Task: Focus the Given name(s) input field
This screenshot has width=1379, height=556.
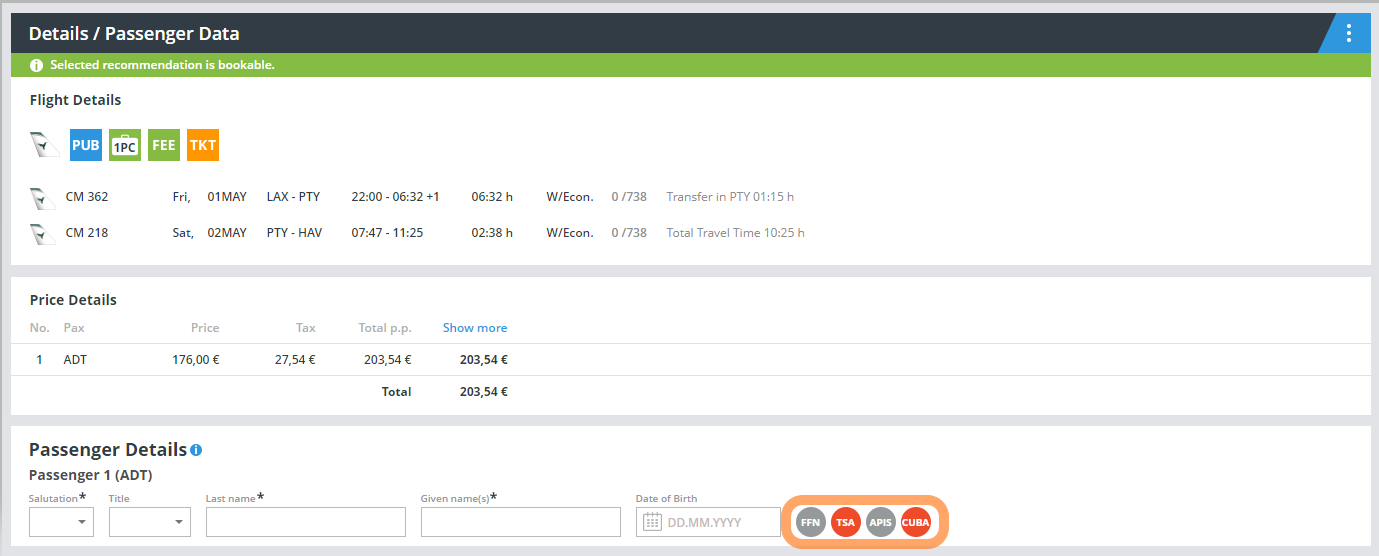Action: 520,522
